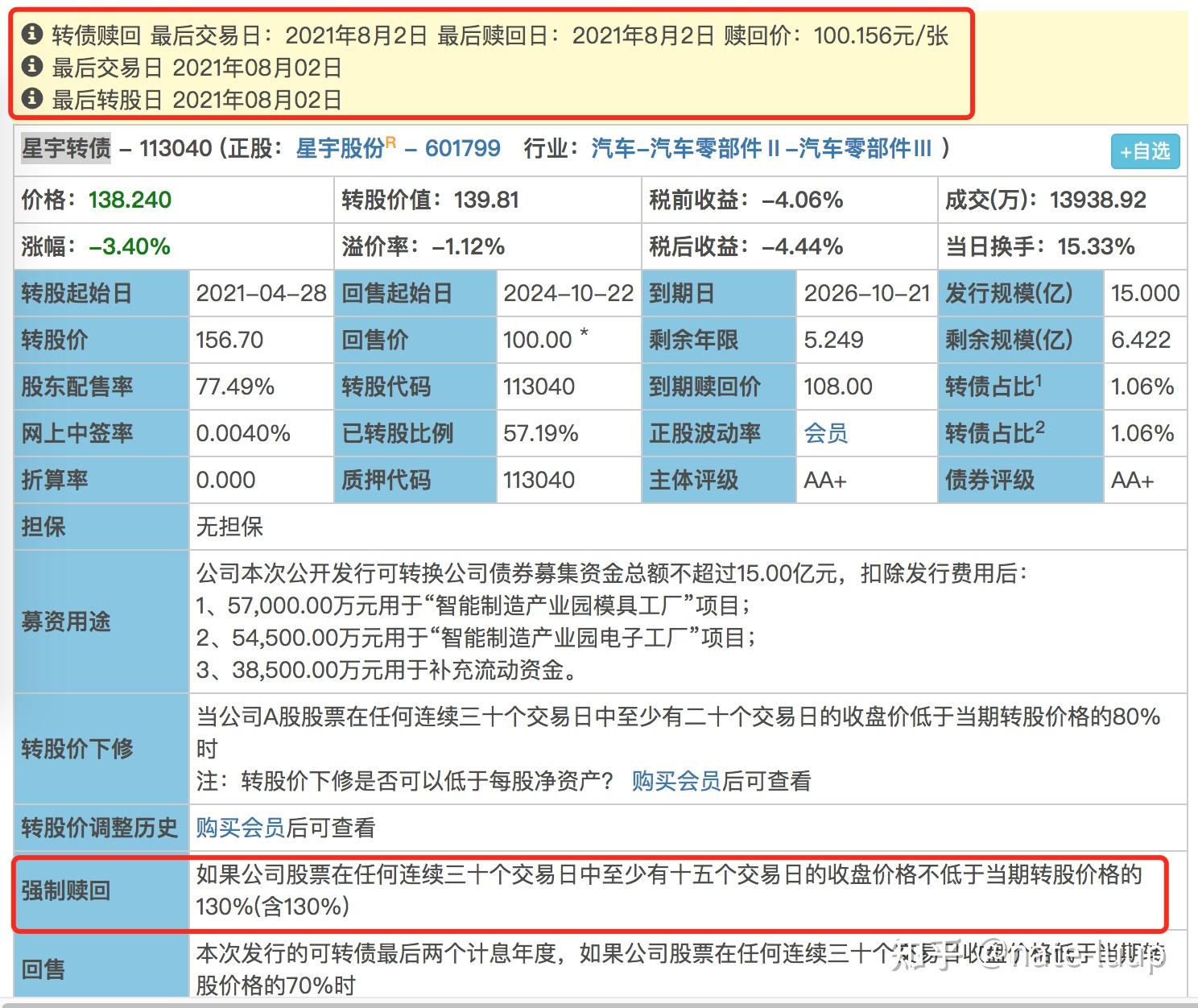Screen dimensions: 1198x1008
Task: Click 发行规模 value 15.000
Action: pos(1145,293)
